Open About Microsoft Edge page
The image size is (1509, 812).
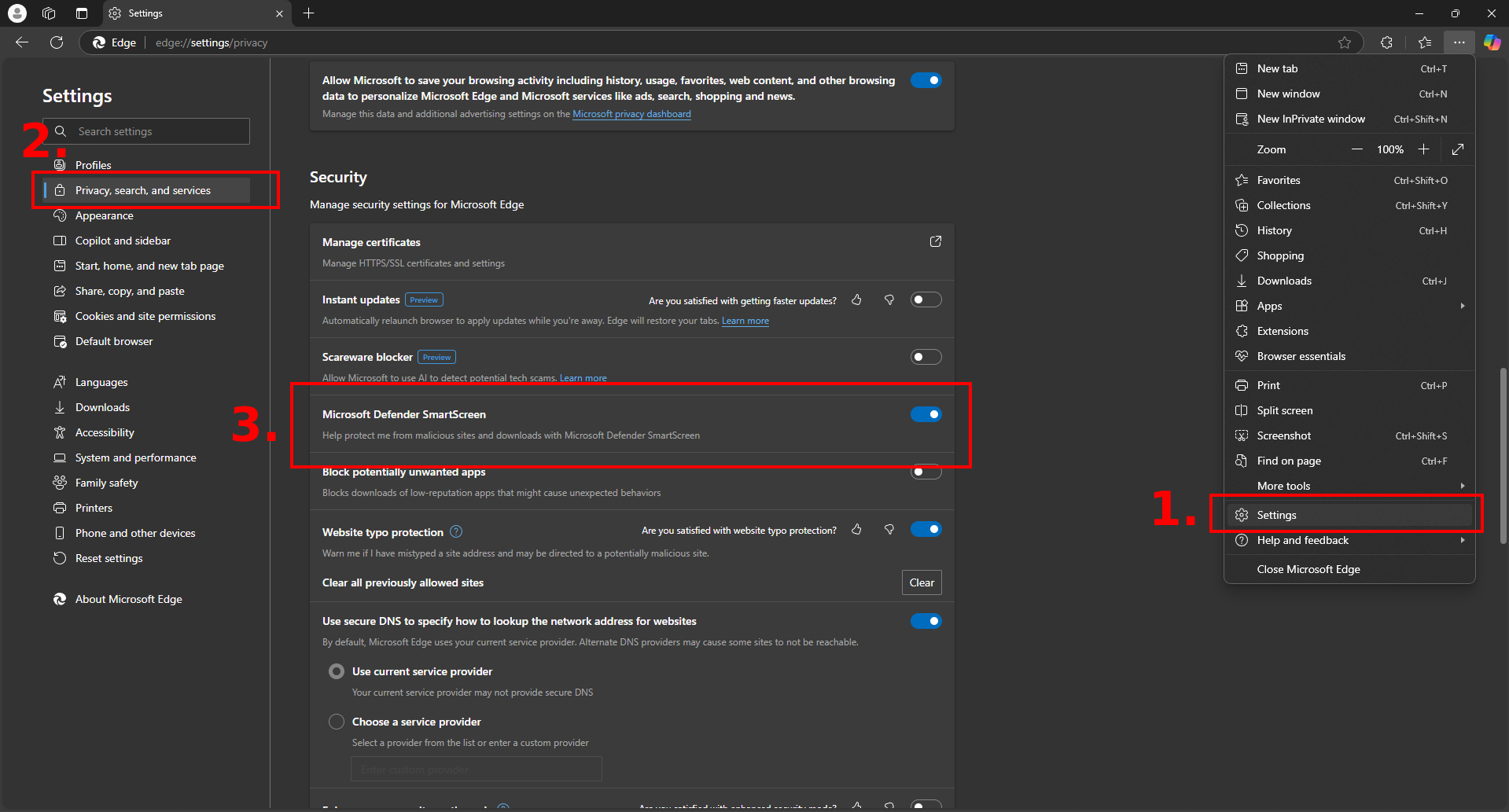click(x=146, y=599)
